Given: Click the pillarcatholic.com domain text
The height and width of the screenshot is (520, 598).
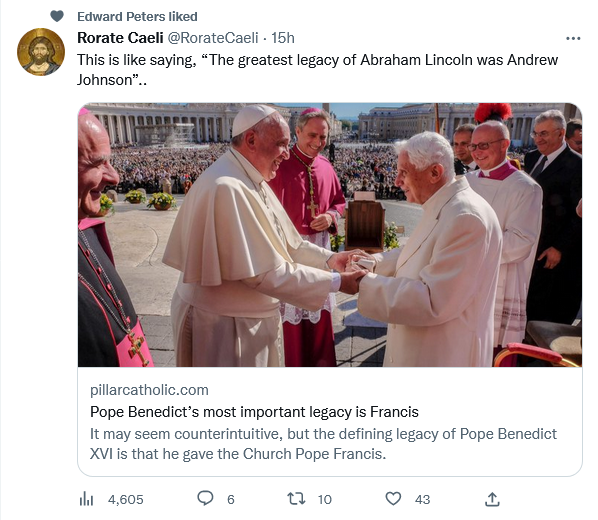Looking at the screenshot, I should 149,390.
